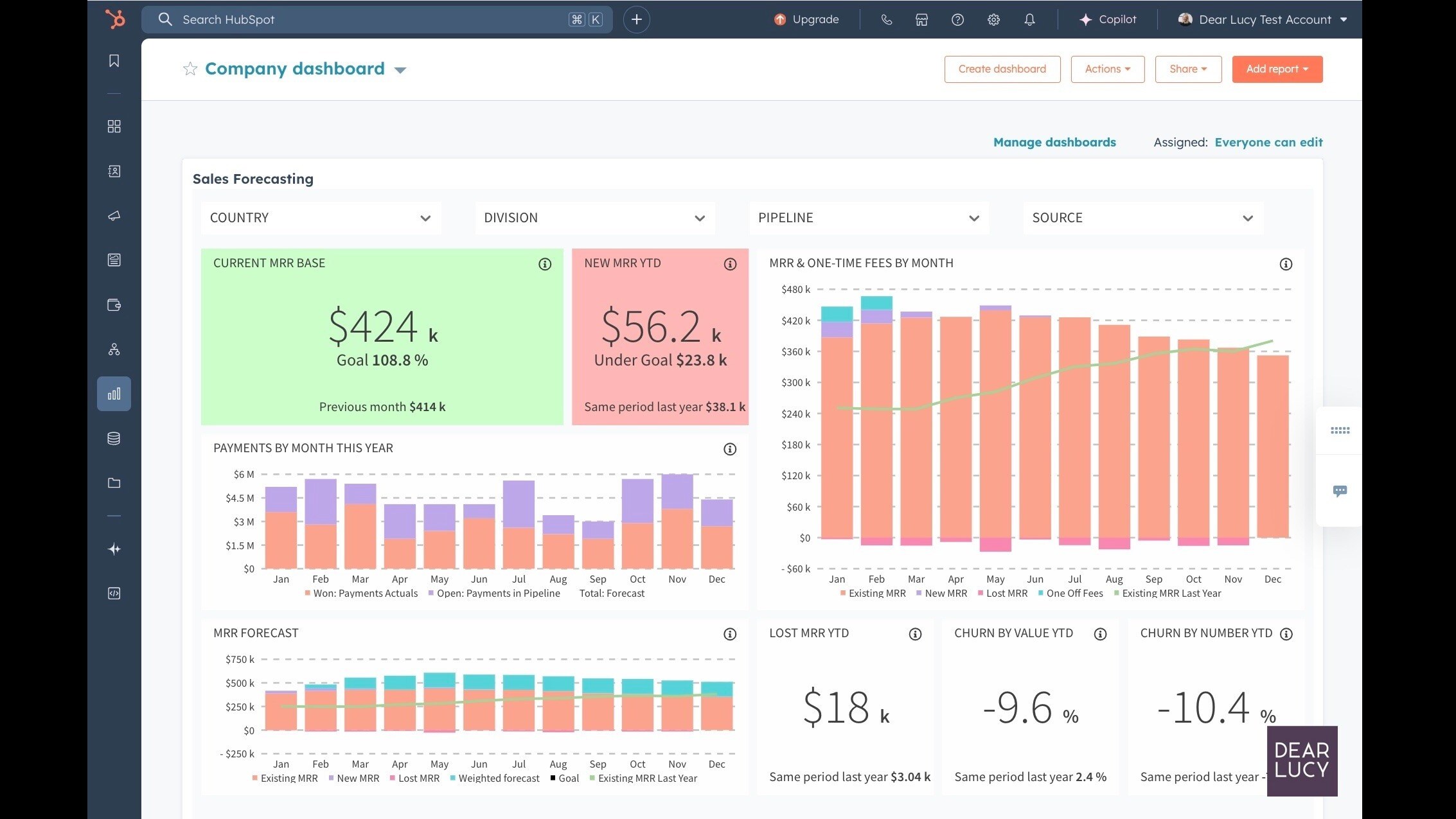Open the Reporting bar chart sidebar icon

[x=114, y=394]
